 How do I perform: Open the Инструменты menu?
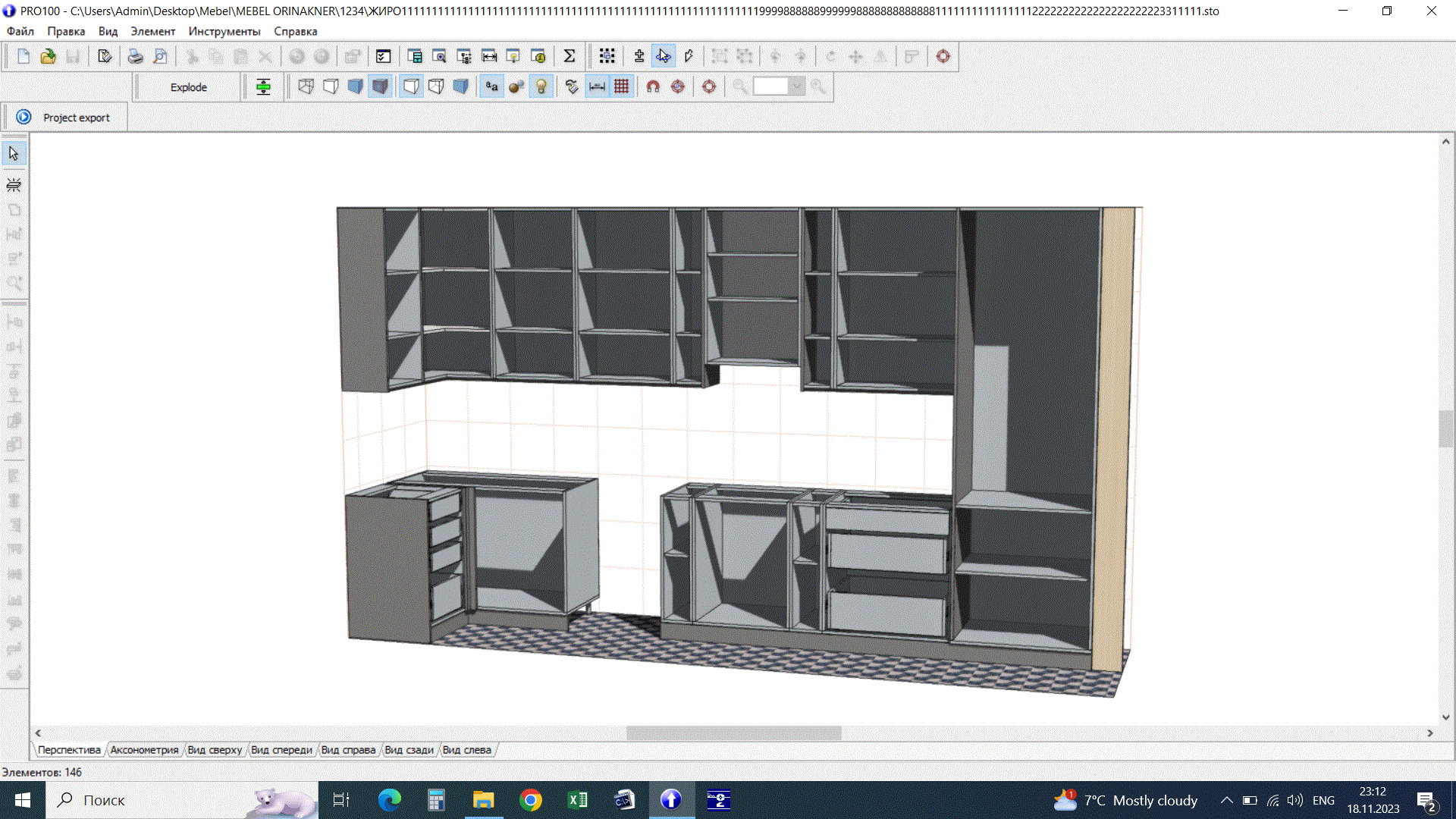click(x=224, y=31)
